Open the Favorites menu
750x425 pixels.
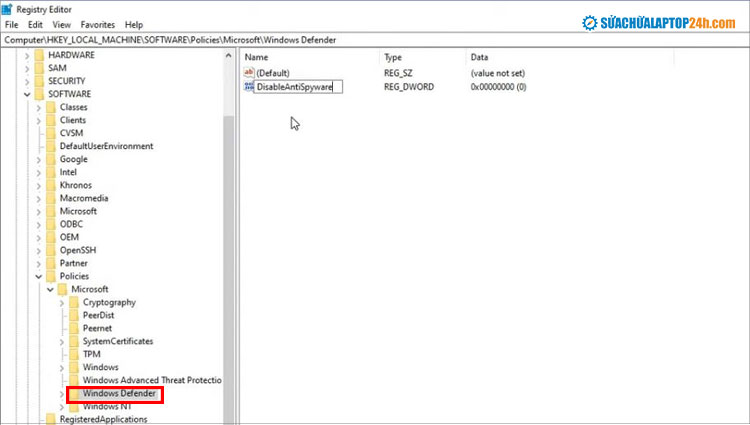99,24
